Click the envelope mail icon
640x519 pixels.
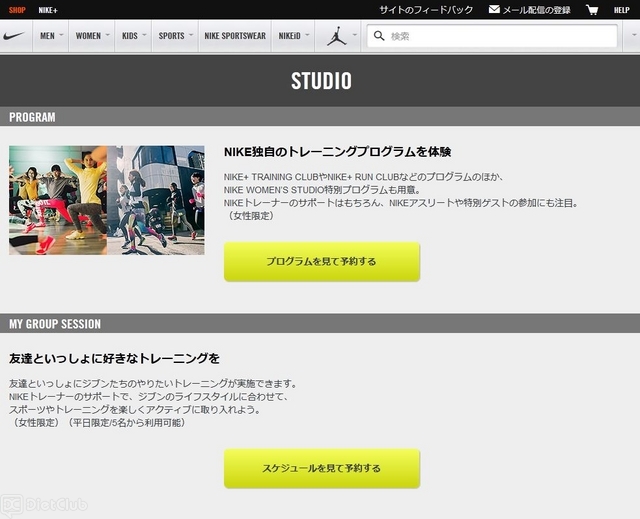tap(494, 10)
